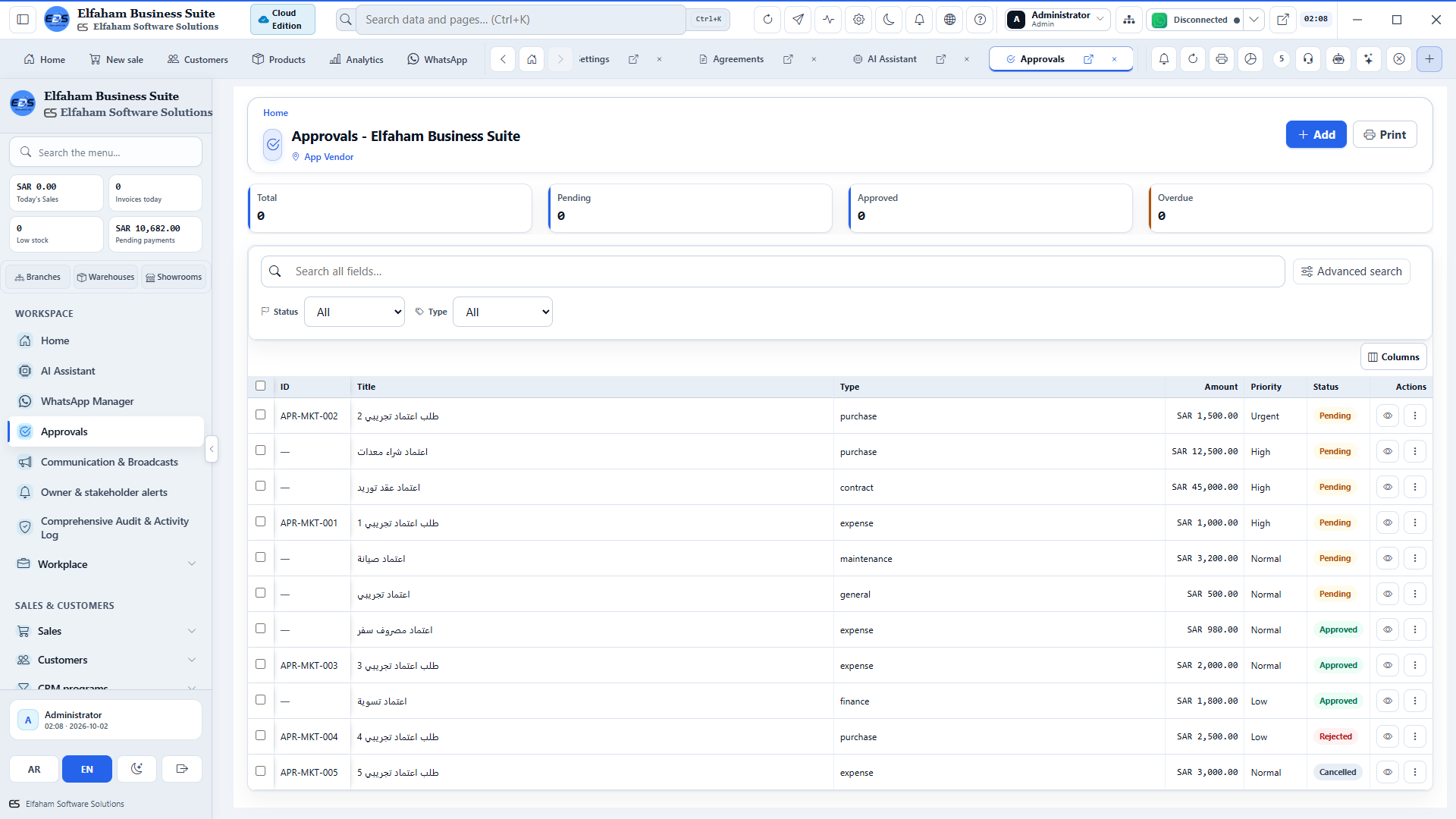Open the notifications bell in header
1456x819 pixels.
[x=919, y=20]
